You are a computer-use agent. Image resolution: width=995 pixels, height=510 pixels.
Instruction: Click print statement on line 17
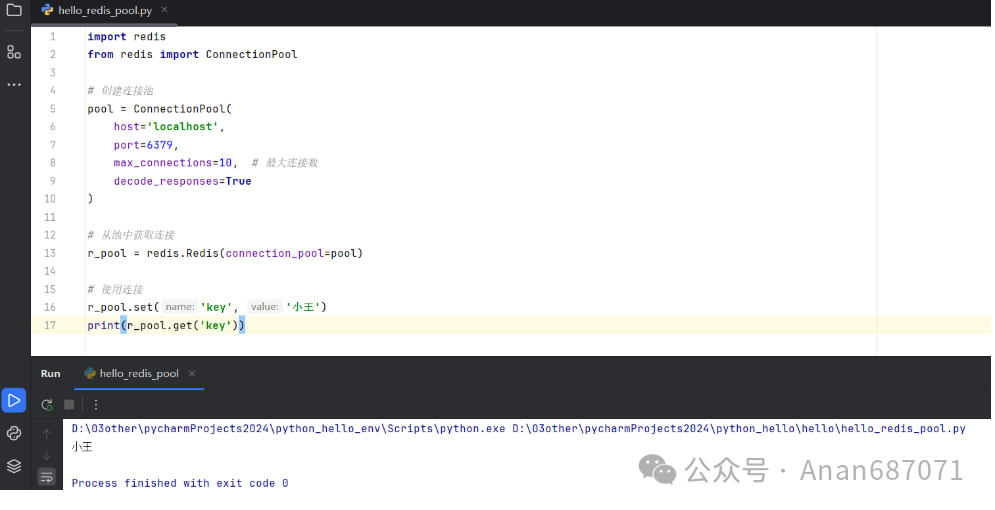pos(166,325)
